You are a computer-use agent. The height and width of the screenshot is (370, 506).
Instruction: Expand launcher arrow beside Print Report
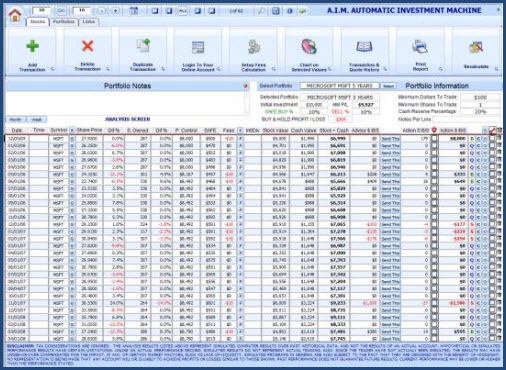click(x=441, y=69)
